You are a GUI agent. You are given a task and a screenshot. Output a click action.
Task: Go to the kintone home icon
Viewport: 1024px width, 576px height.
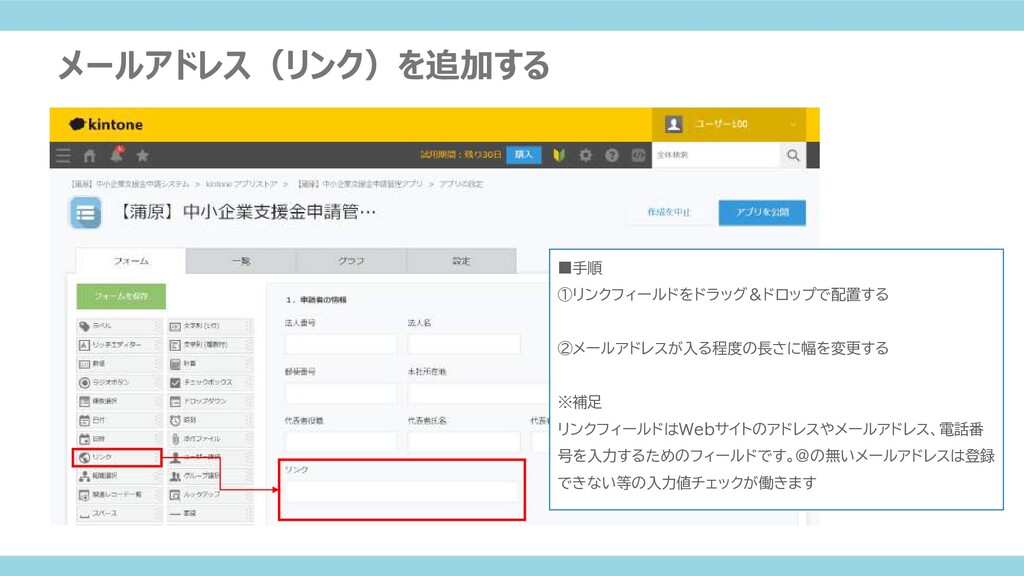89,155
